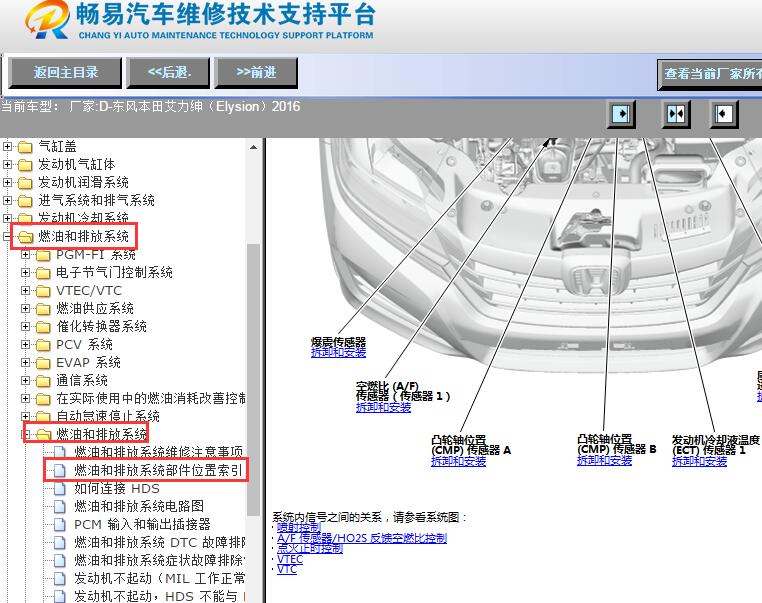Click the 燃油和排放系统 DTC document icon
762x603 pixels.
[x=60, y=542]
